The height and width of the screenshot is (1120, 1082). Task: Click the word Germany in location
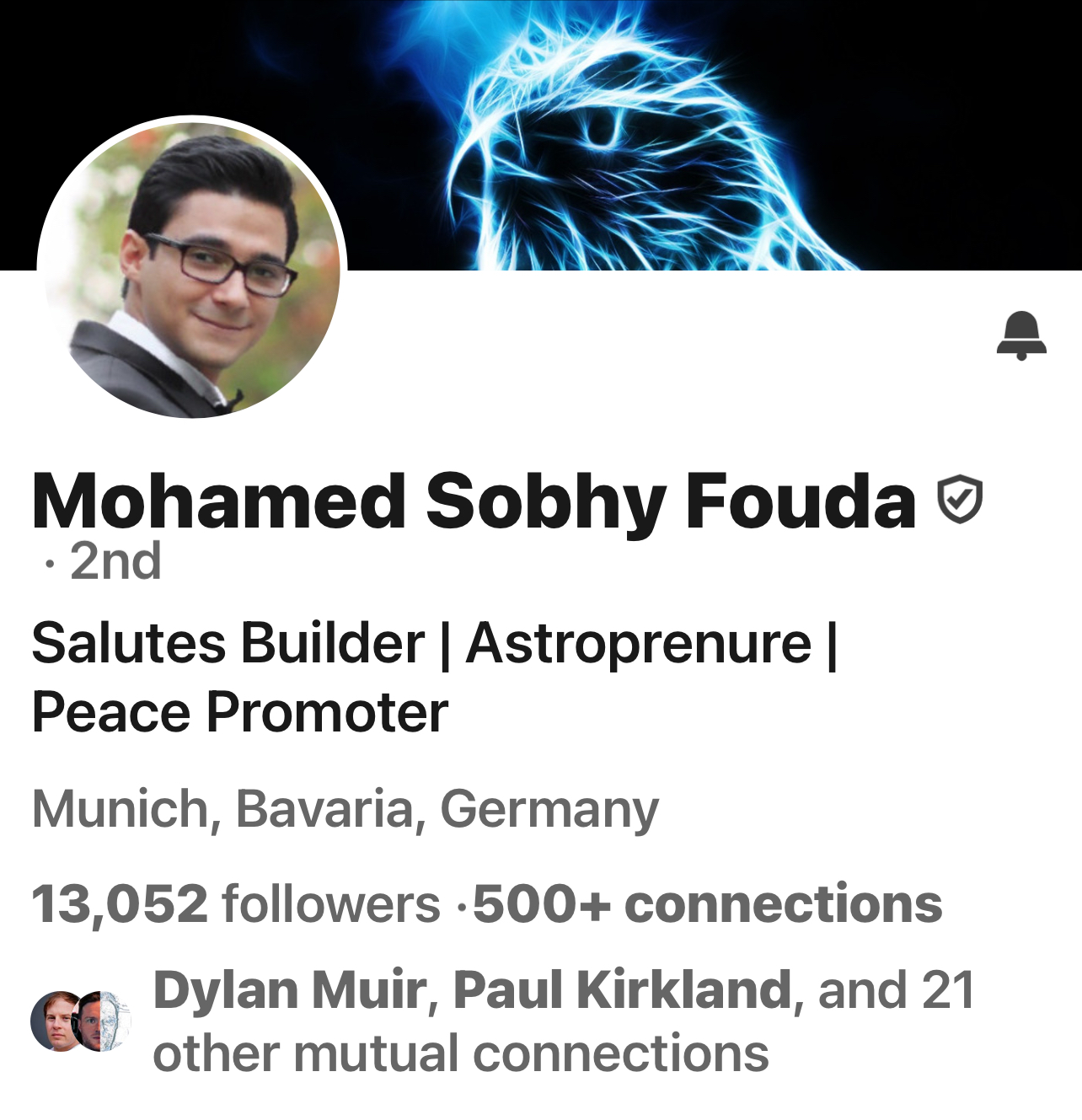point(549,809)
